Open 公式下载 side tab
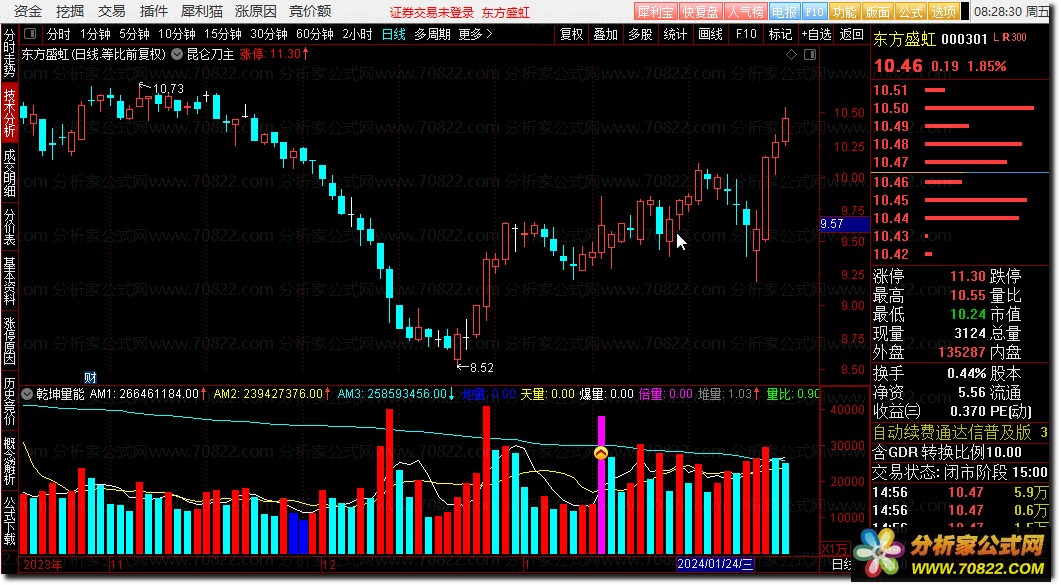 (x=9, y=521)
